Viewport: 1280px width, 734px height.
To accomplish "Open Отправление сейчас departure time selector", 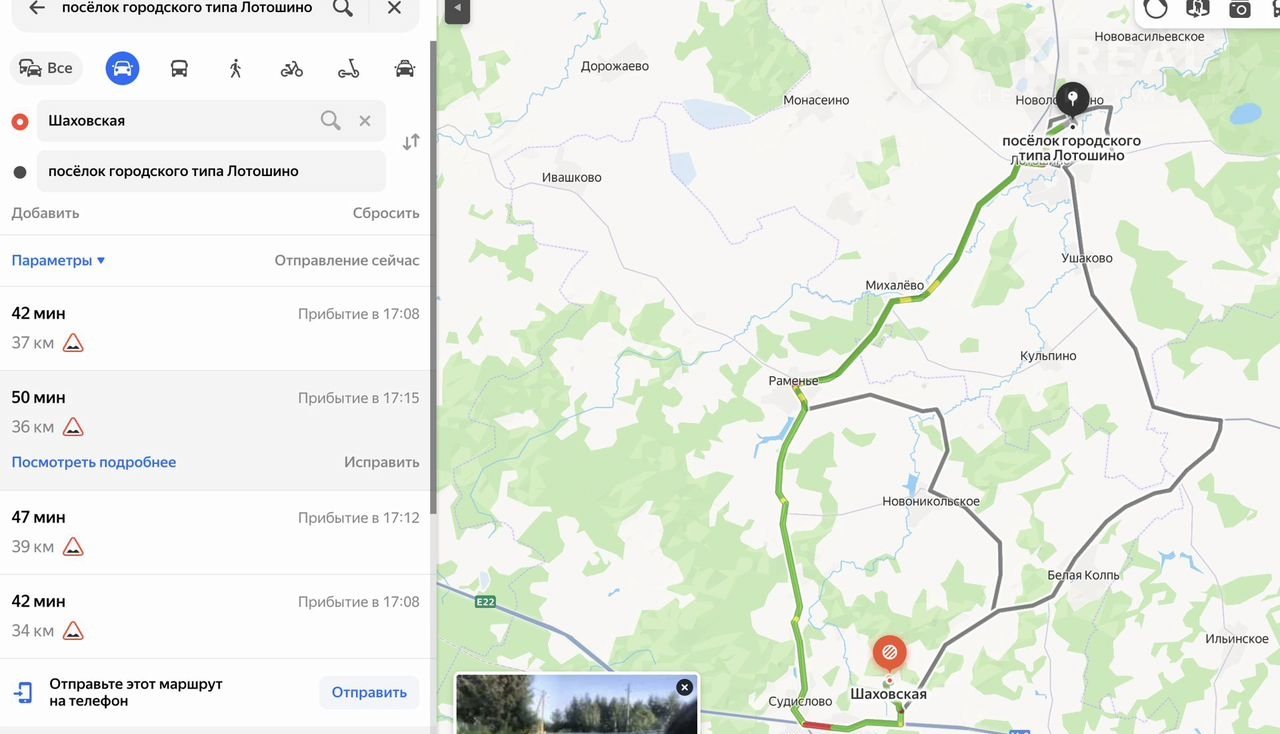I will click(x=347, y=260).
